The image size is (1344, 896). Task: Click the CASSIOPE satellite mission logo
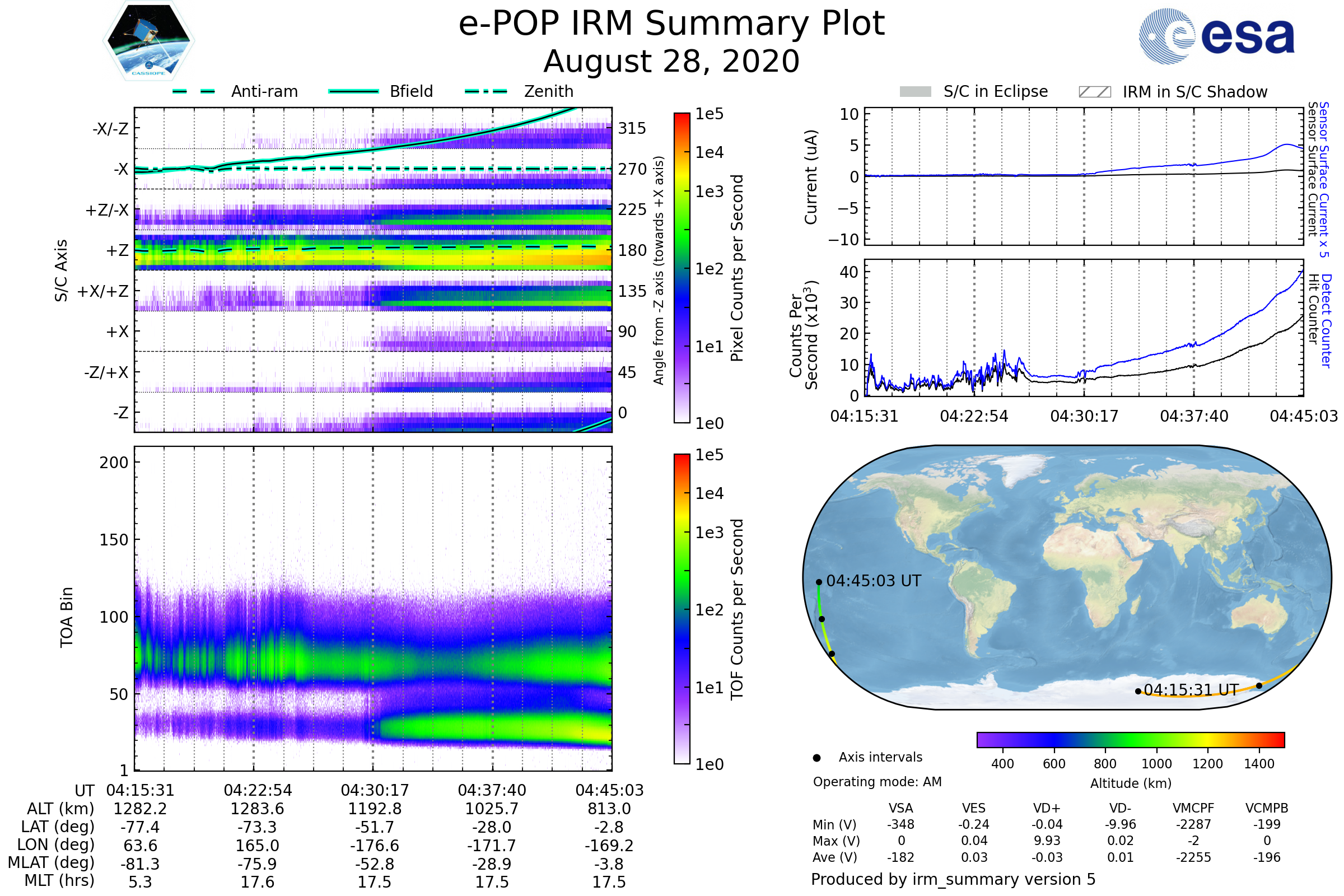click(148, 41)
